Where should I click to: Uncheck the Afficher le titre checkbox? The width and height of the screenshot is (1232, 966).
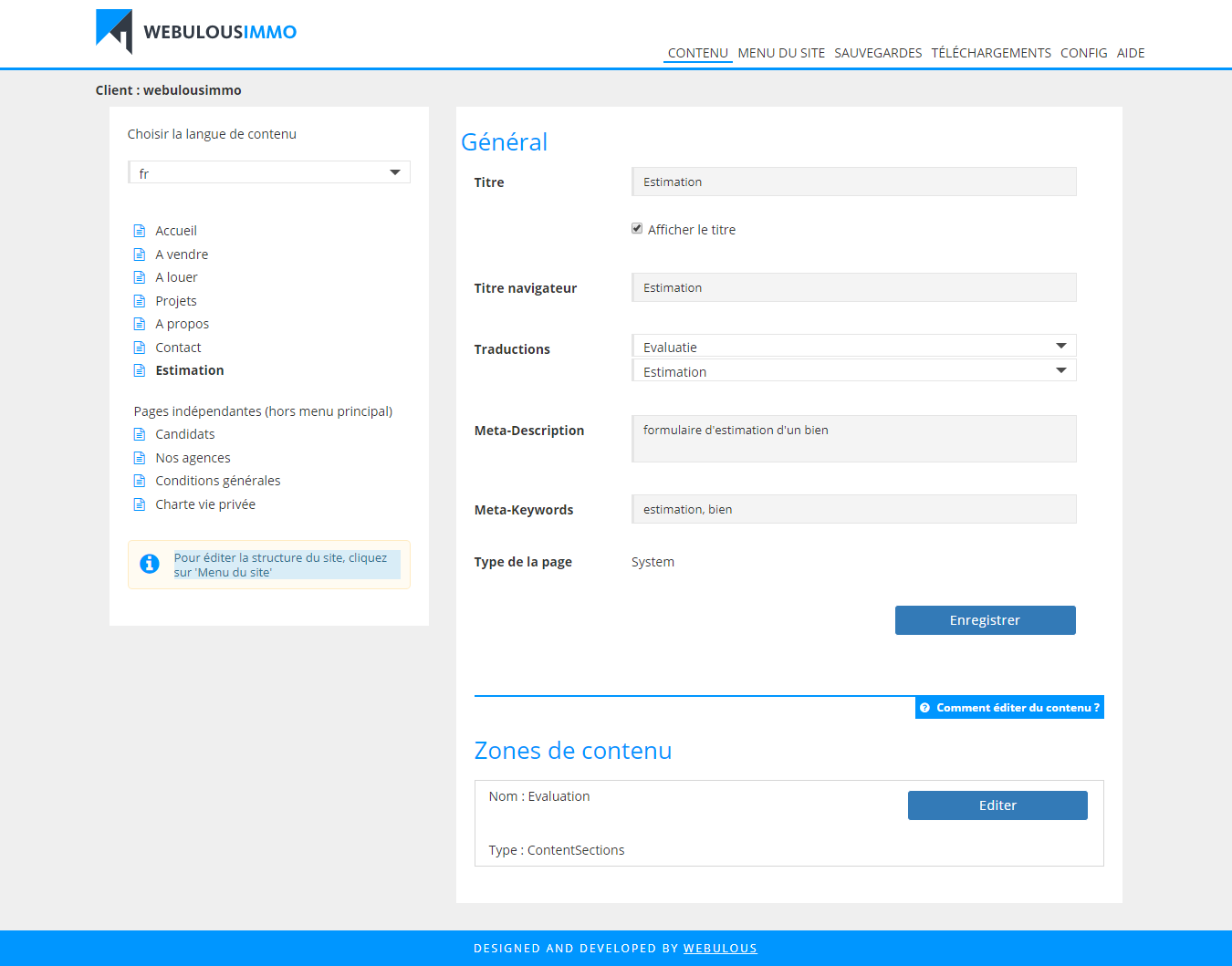pos(637,229)
